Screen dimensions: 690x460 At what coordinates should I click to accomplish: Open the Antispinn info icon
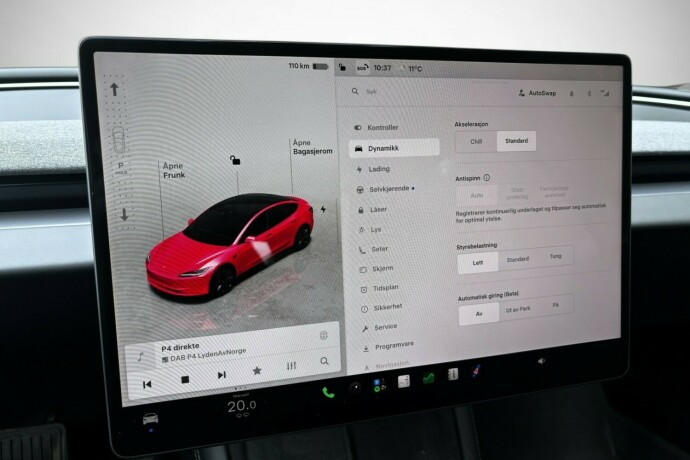(x=487, y=178)
